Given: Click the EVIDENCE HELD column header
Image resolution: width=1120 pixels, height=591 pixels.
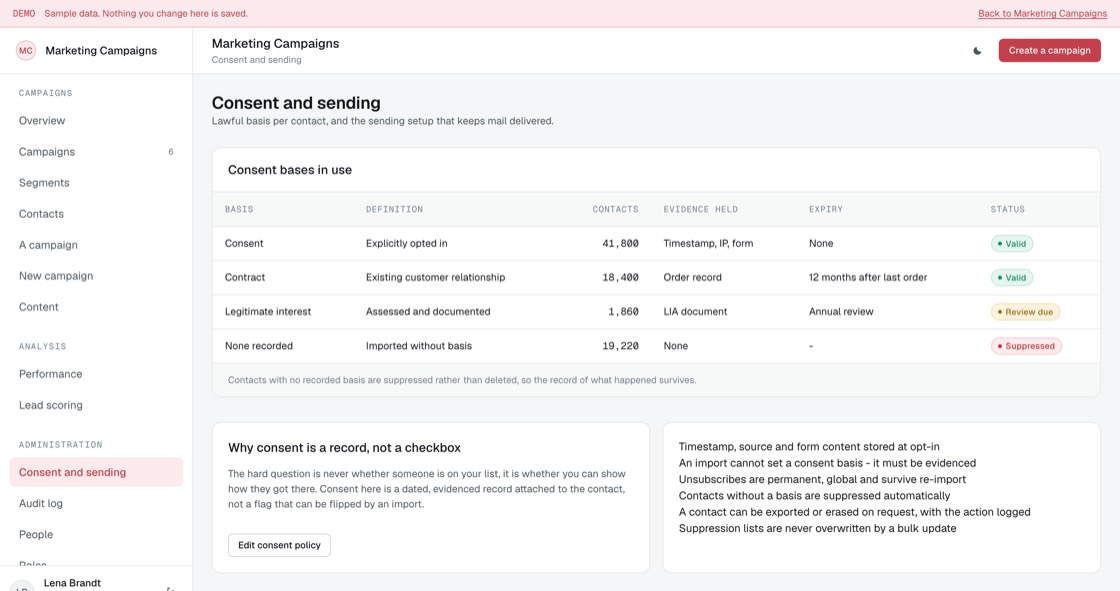Looking at the screenshot, I should [x=701, y=209].
